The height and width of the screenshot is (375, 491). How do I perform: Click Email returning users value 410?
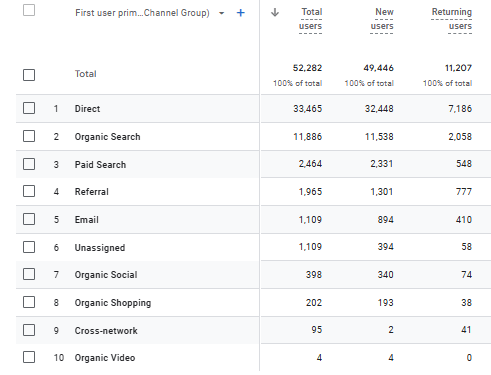click(464, 220)
